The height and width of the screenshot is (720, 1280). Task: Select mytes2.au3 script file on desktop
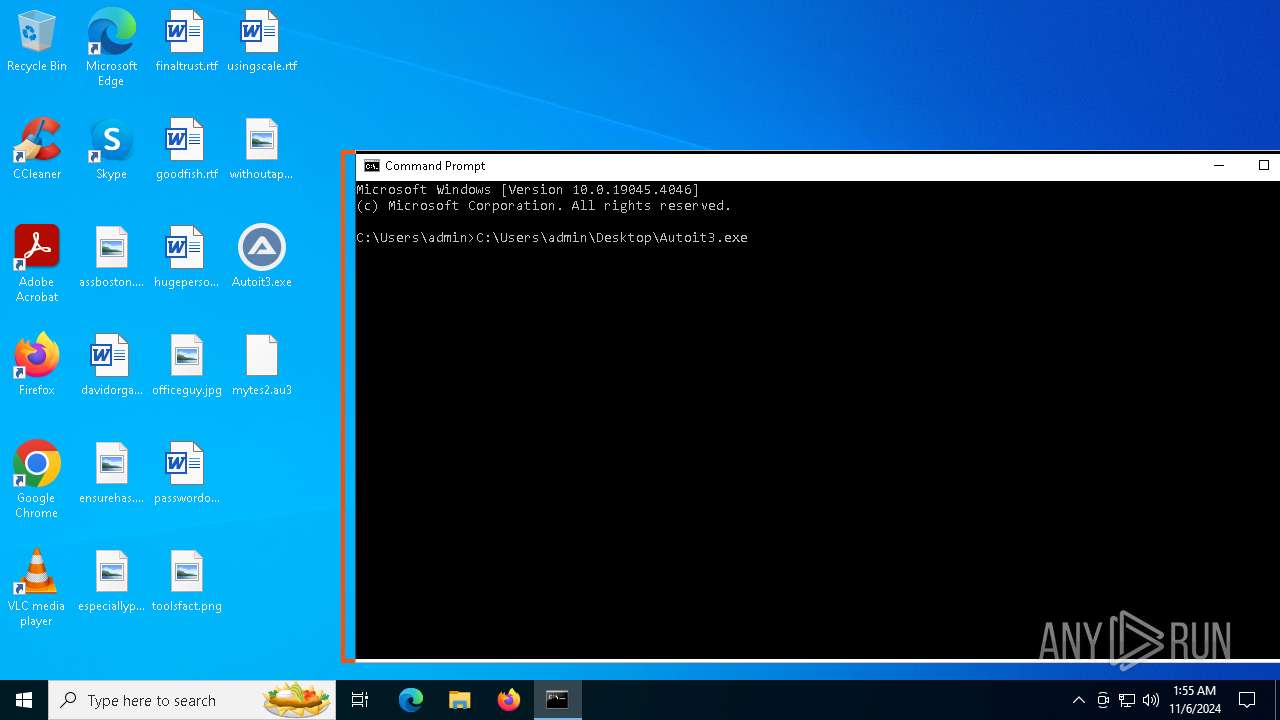(x=262, y=365)
